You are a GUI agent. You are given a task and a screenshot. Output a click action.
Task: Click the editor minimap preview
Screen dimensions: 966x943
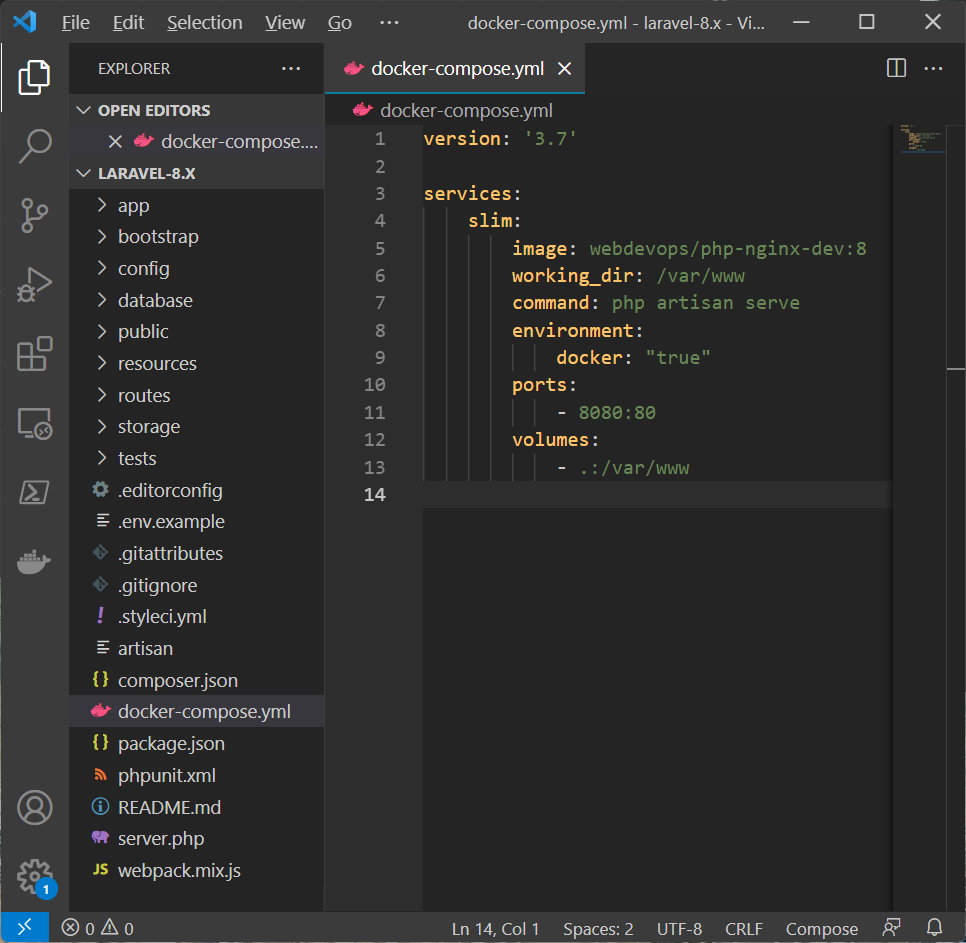point(922,139)
